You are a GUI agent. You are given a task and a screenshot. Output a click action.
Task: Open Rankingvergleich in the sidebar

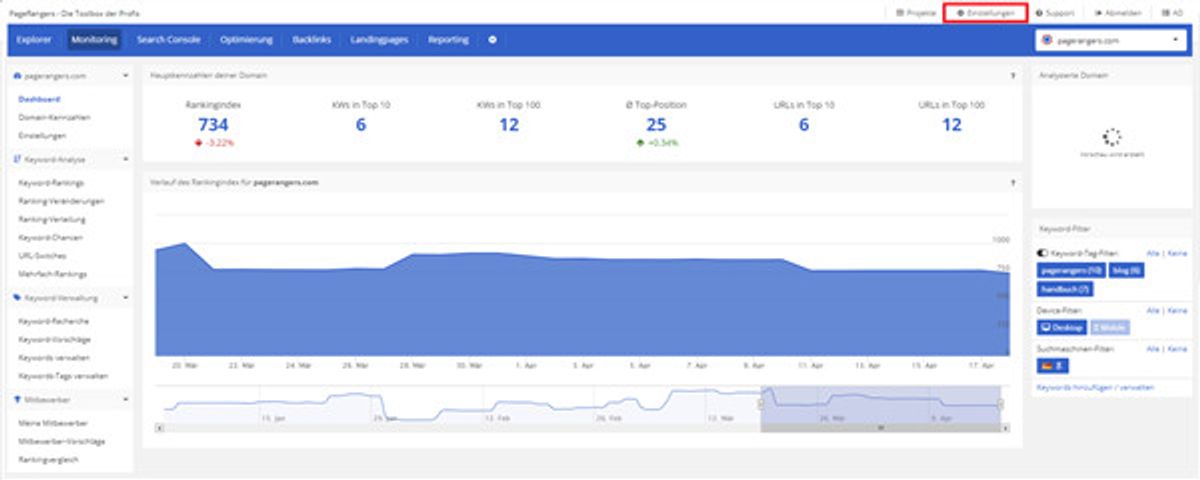coord(50,459)
